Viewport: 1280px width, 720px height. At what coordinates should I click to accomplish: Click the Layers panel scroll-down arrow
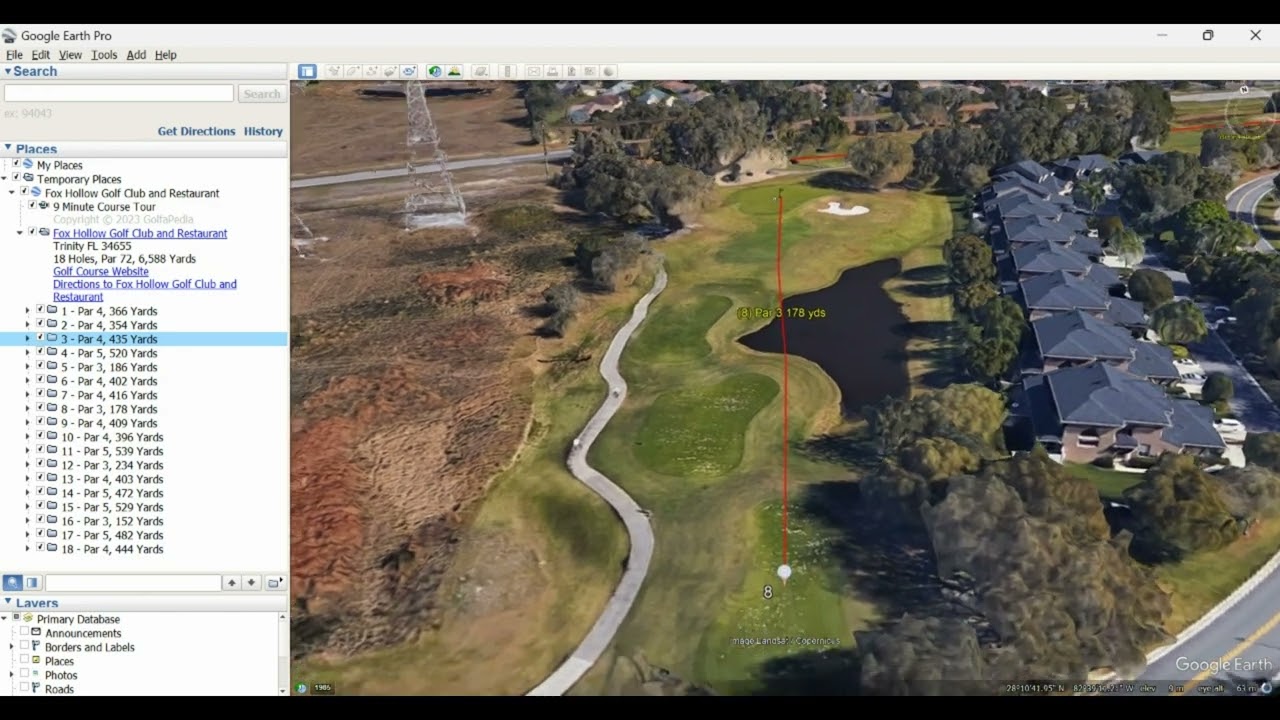[x=283, y=690]
